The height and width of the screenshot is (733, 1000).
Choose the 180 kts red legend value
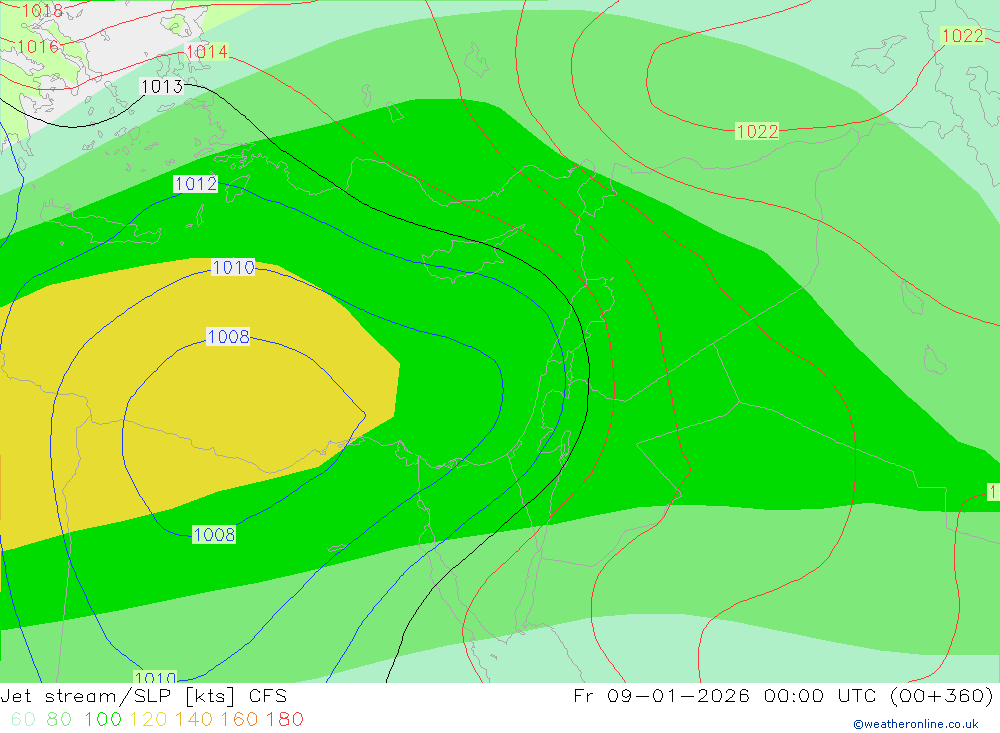pos(285,719)
